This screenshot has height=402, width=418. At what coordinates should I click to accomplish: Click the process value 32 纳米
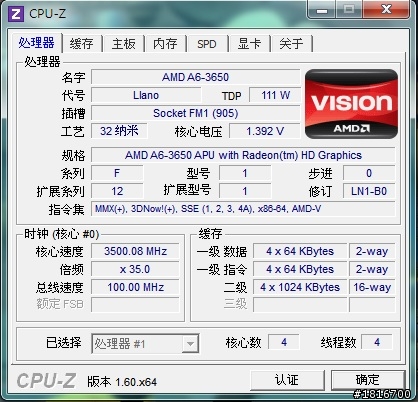(119, 131)
